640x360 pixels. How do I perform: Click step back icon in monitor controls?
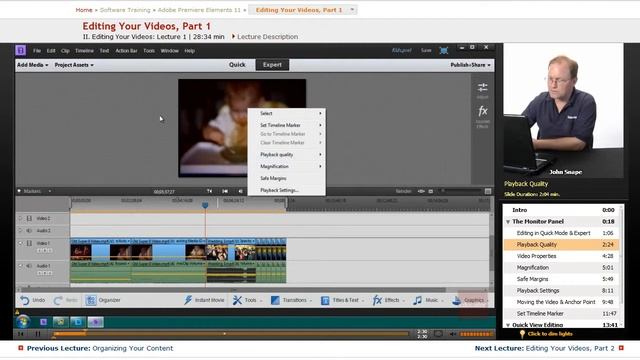240,191
